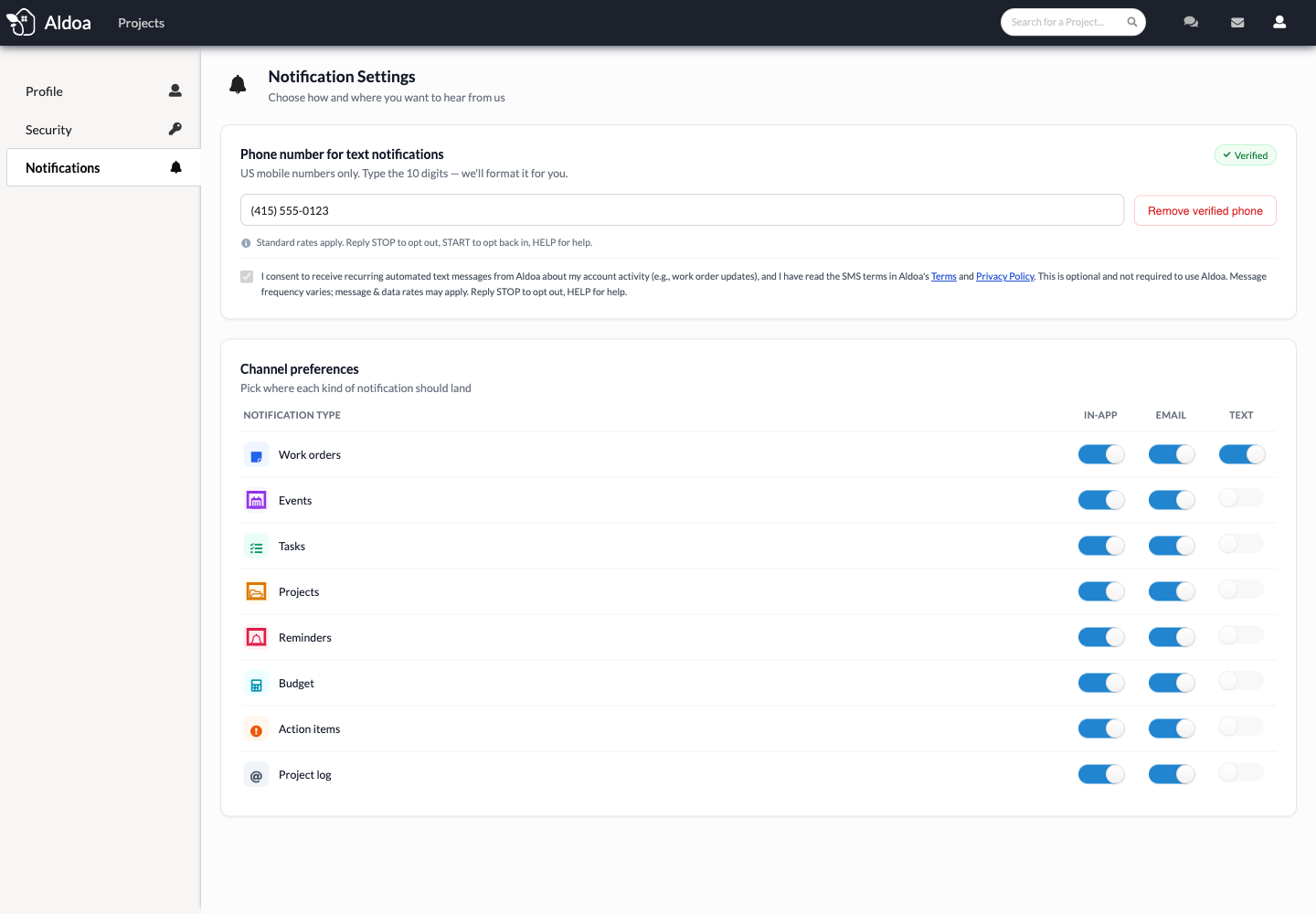This screenshot has height=914, width=1316.
Task: Click the Profile person icon in sidebar
Action: 175,90
